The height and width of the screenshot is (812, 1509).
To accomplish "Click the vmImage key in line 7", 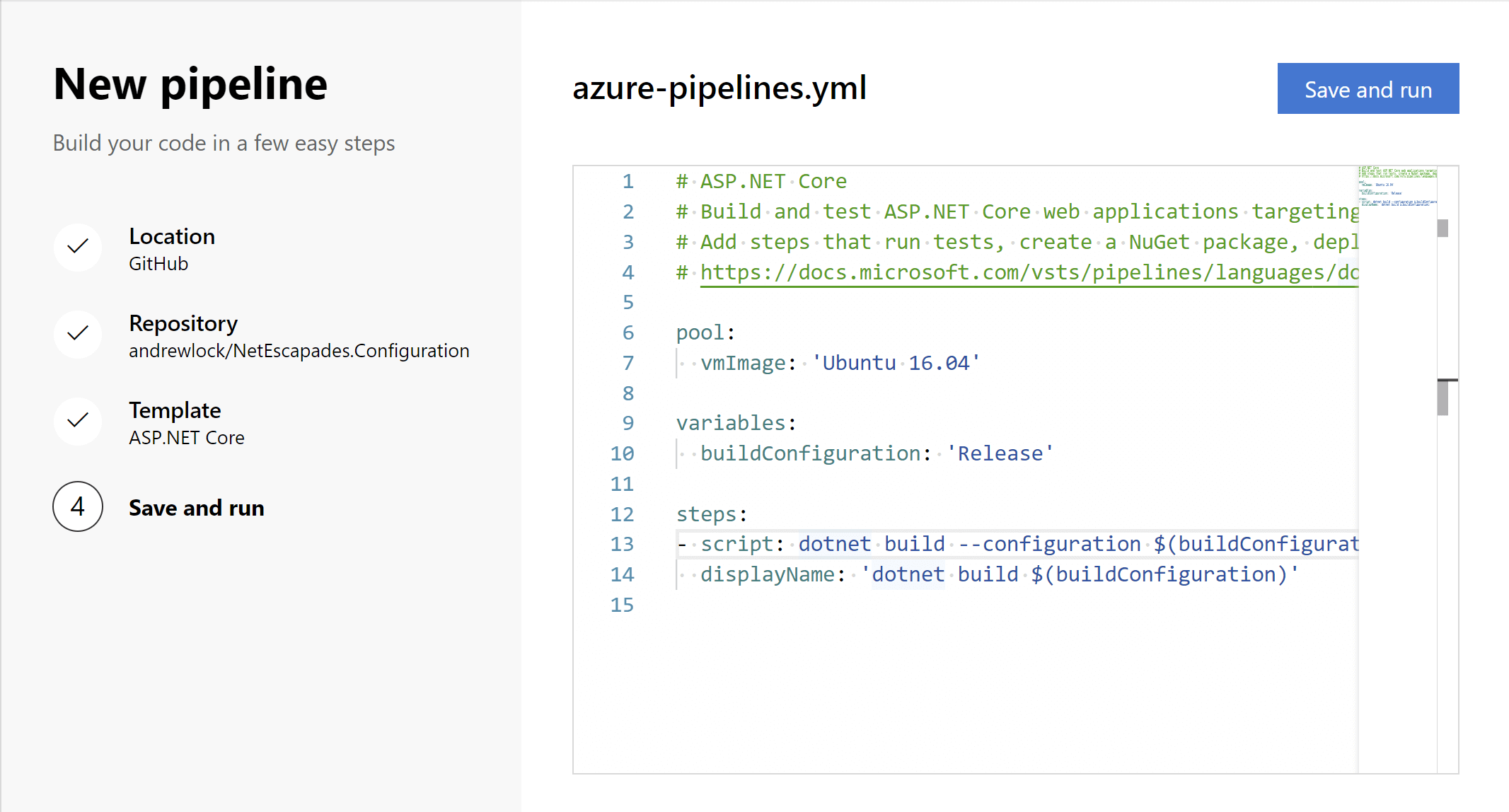I will [x=743, y=363].
